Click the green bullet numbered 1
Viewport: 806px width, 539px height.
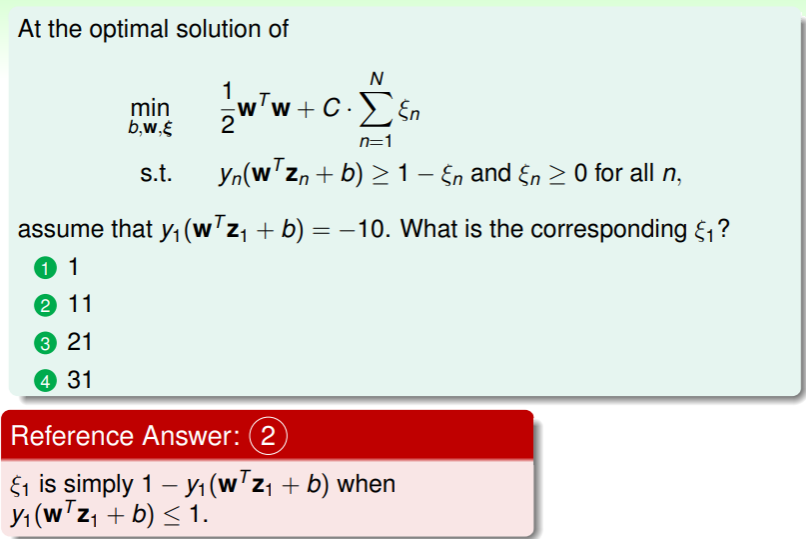pyautogui.click(x=44, y=268)
